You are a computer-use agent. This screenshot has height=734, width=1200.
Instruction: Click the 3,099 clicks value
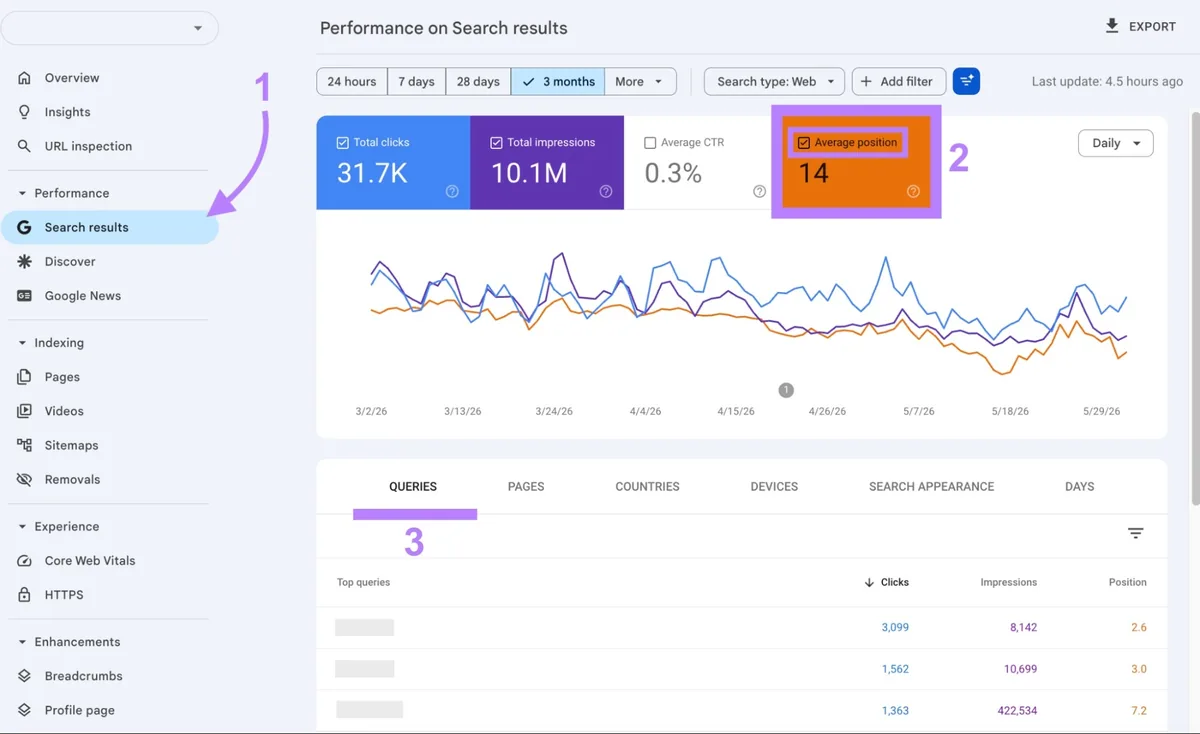895,628
